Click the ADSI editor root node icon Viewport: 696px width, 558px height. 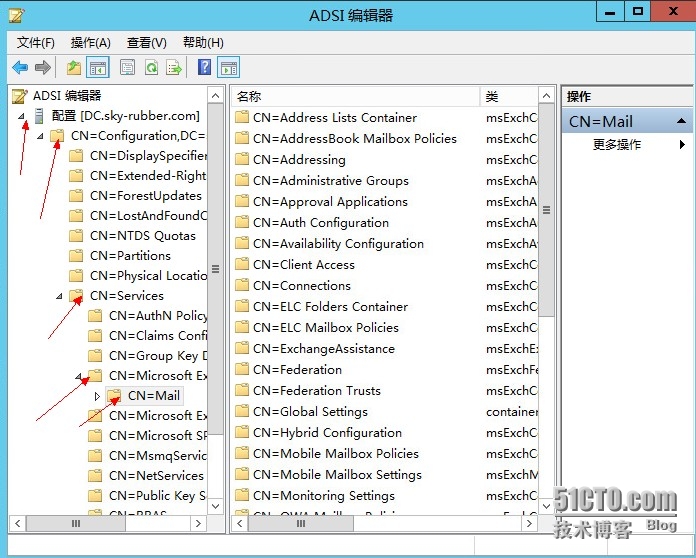tap(20, 96)
